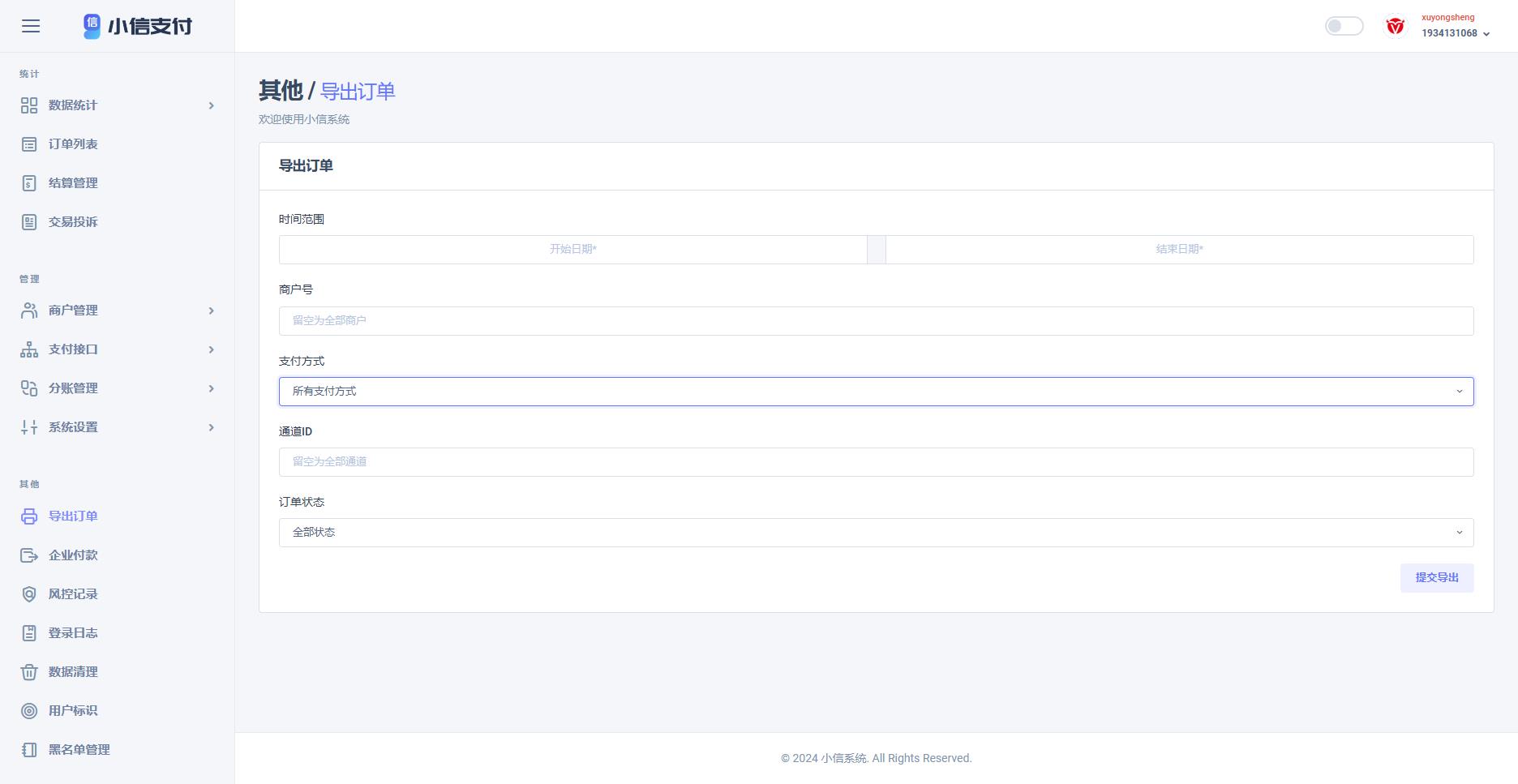Open 订单列表 from its sidebar icon
Image resolution: width=1518 pixels, height=784 pixels.
[x=29, y=144]
